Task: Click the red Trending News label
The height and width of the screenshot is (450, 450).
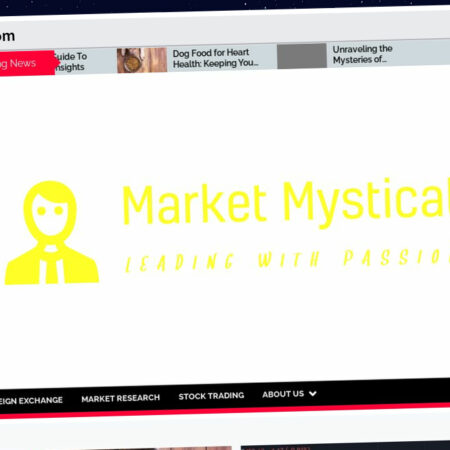Action: click(x=27, y=63)
